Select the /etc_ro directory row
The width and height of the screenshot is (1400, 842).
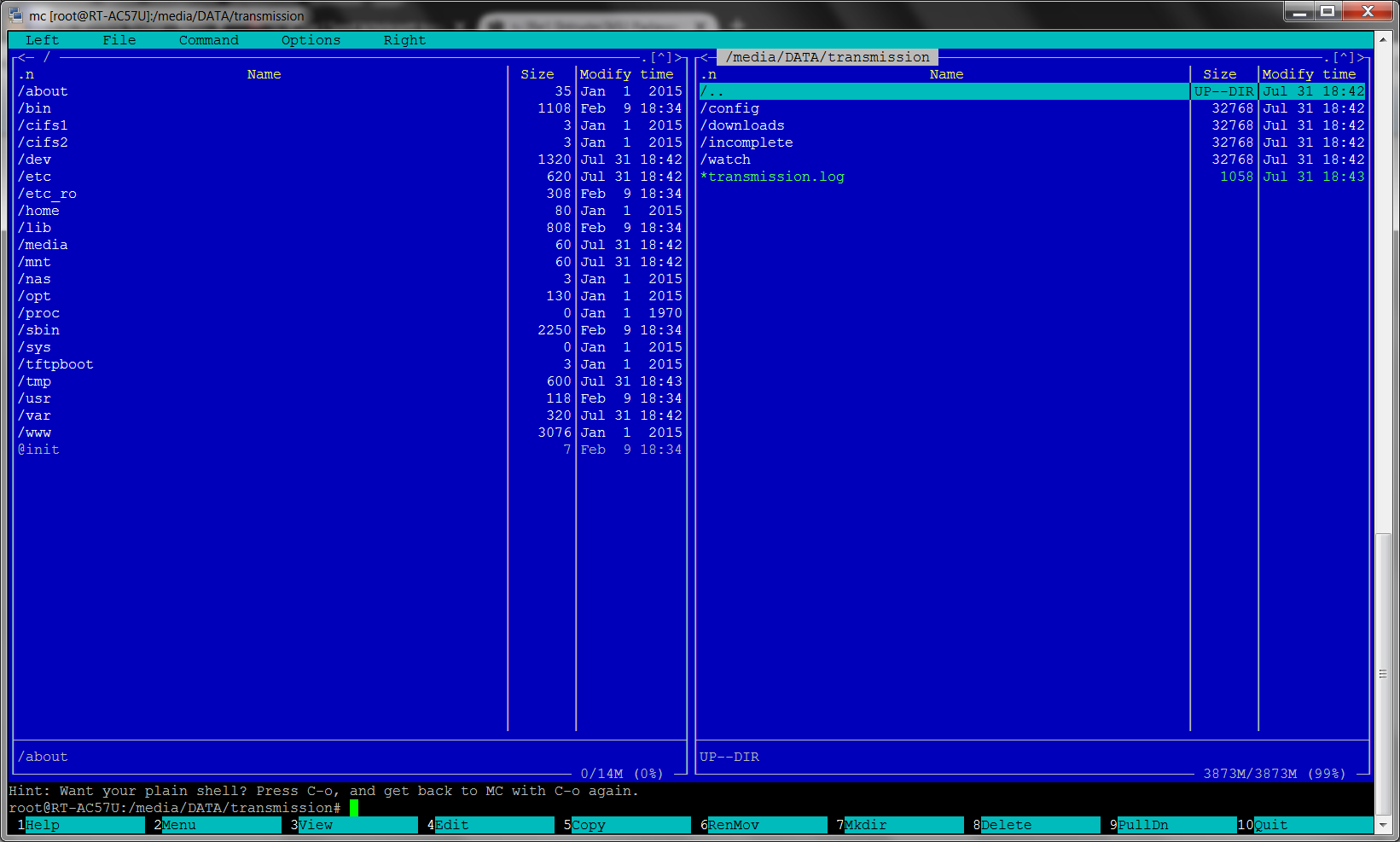(x=350, y=194)
